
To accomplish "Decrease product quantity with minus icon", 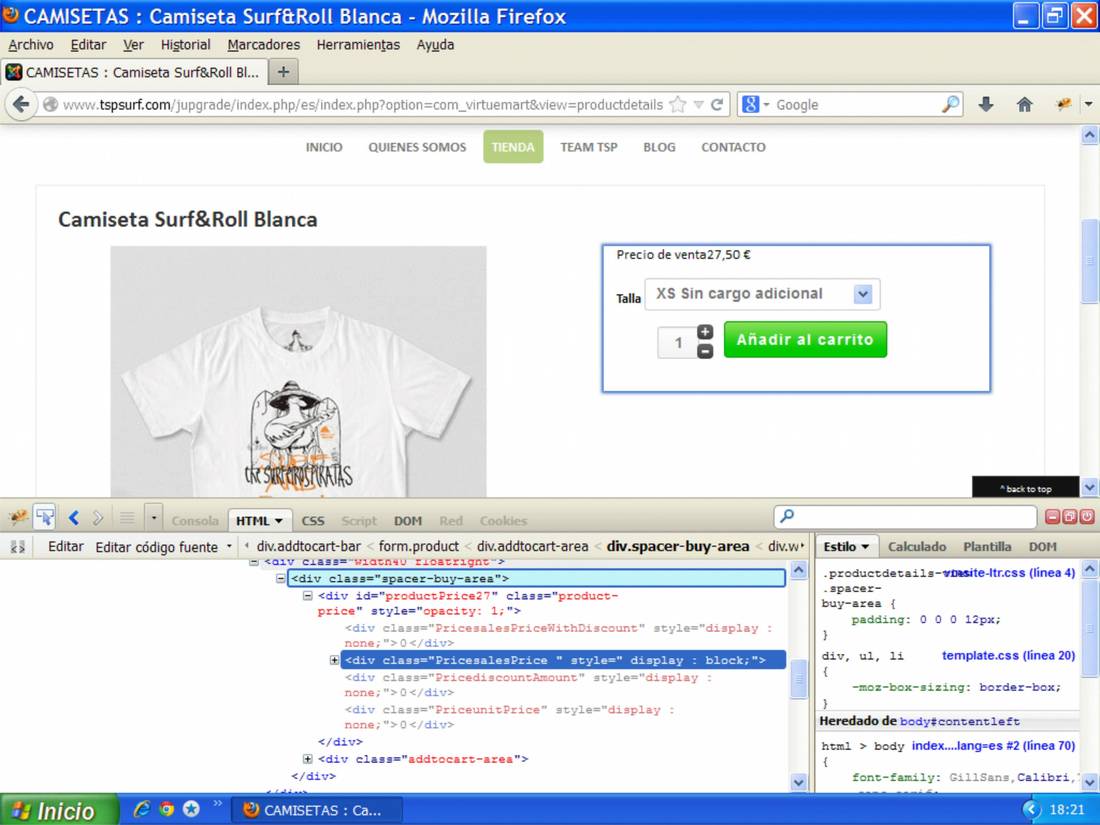I will point(705,351).
